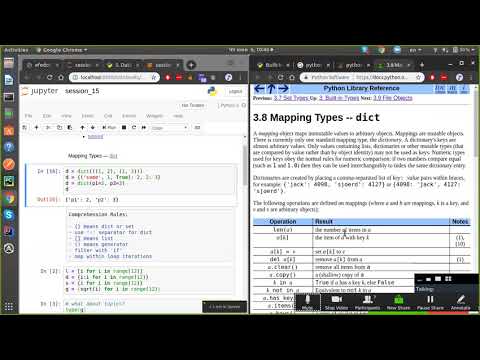Open the Kernel menu in Jupyter
Screen dimensions: 480x360
129,116
